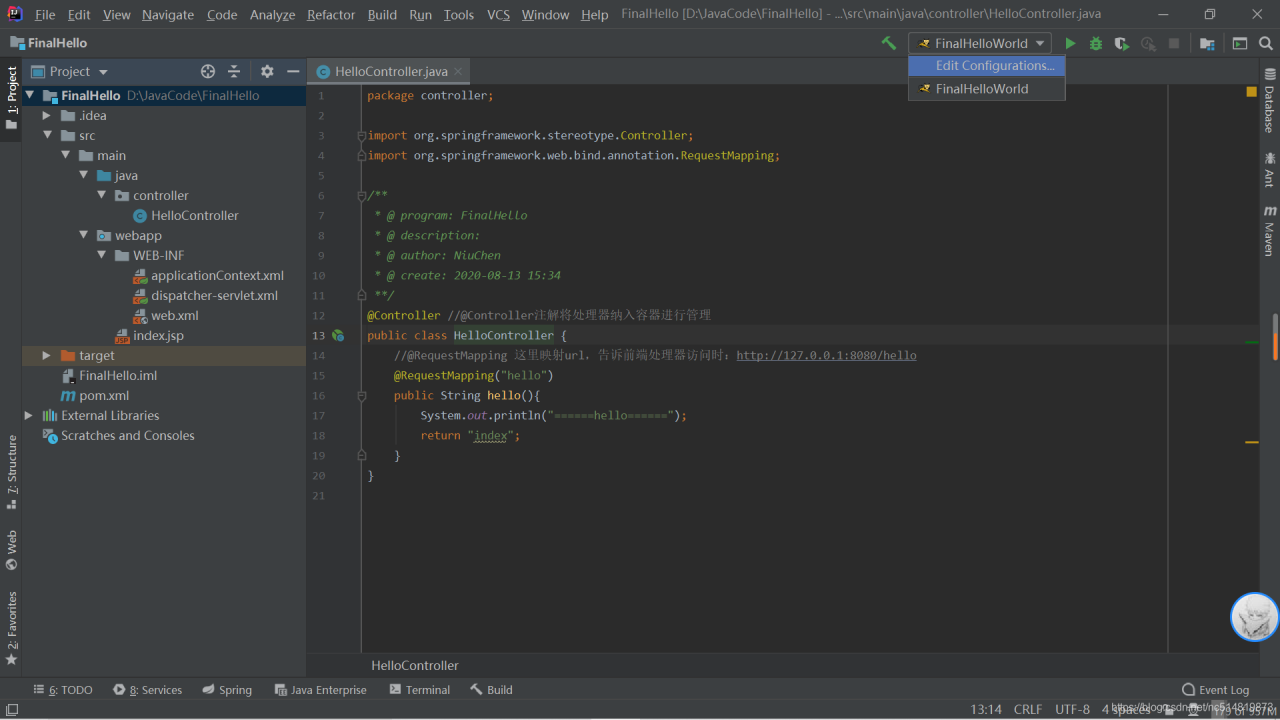The image size is (1280, 720).
Task: Click the Spring bean gutter icon at line 13
Action: (x=338, y=335)
